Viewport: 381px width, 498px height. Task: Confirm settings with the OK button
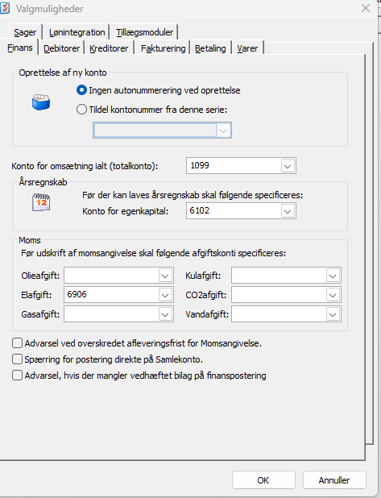coord(263,480)
